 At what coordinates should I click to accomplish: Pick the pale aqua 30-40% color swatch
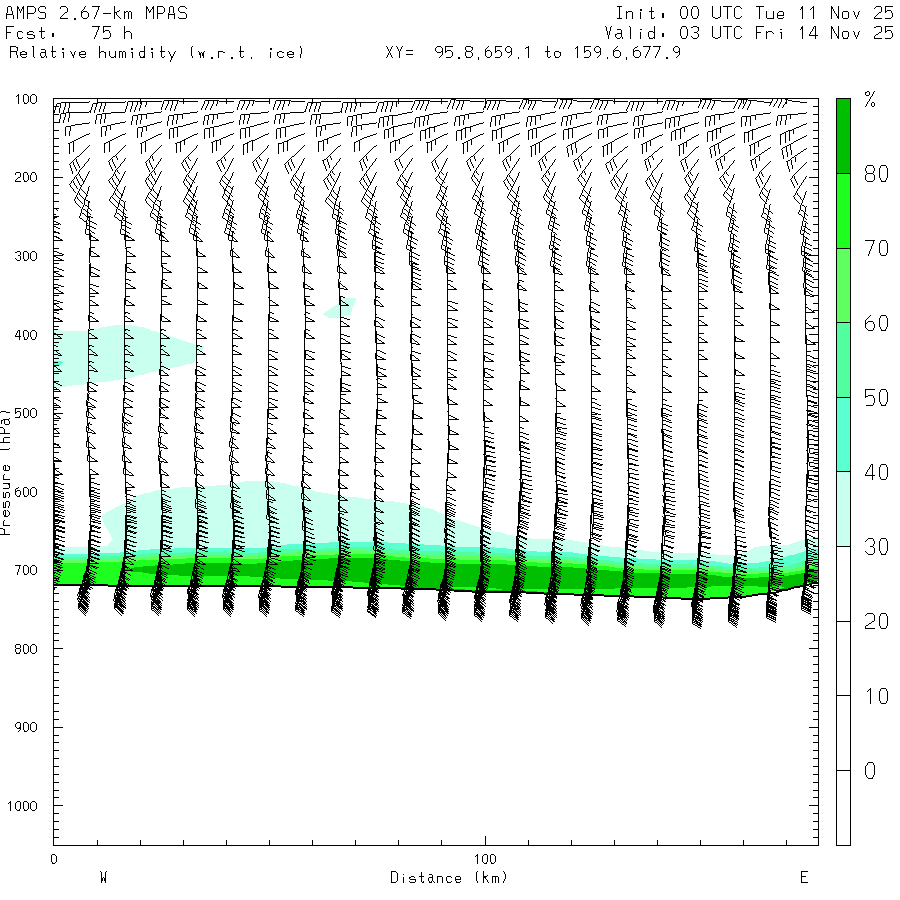click(x=843, y=509)
